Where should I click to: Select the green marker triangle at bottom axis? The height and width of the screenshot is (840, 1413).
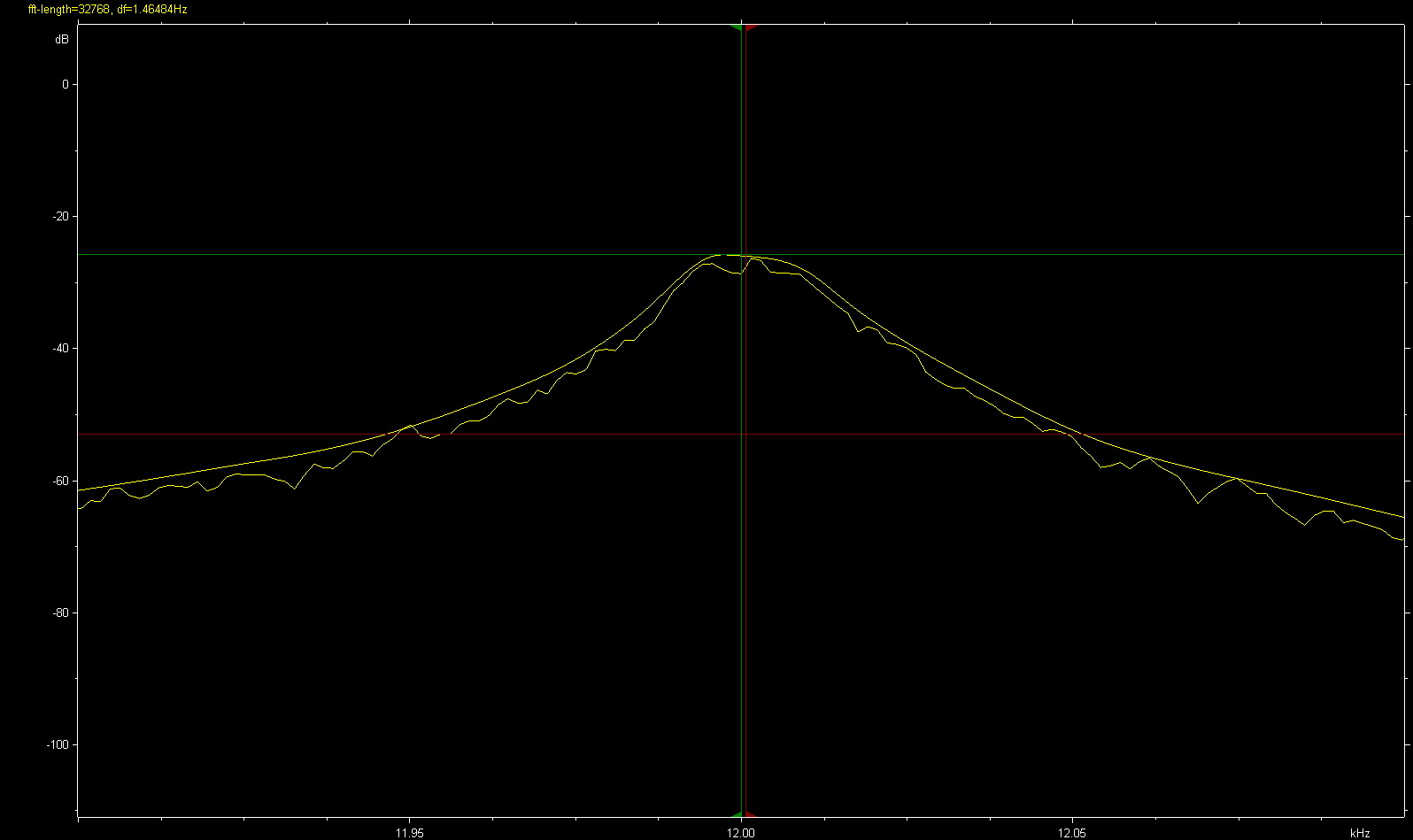pyautogui.click(x=736, y=813)
